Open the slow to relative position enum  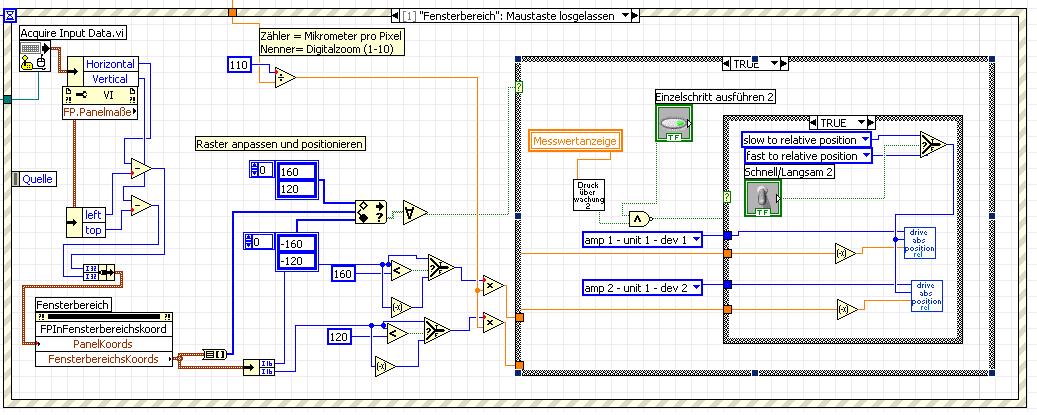(x=806, y=139)
